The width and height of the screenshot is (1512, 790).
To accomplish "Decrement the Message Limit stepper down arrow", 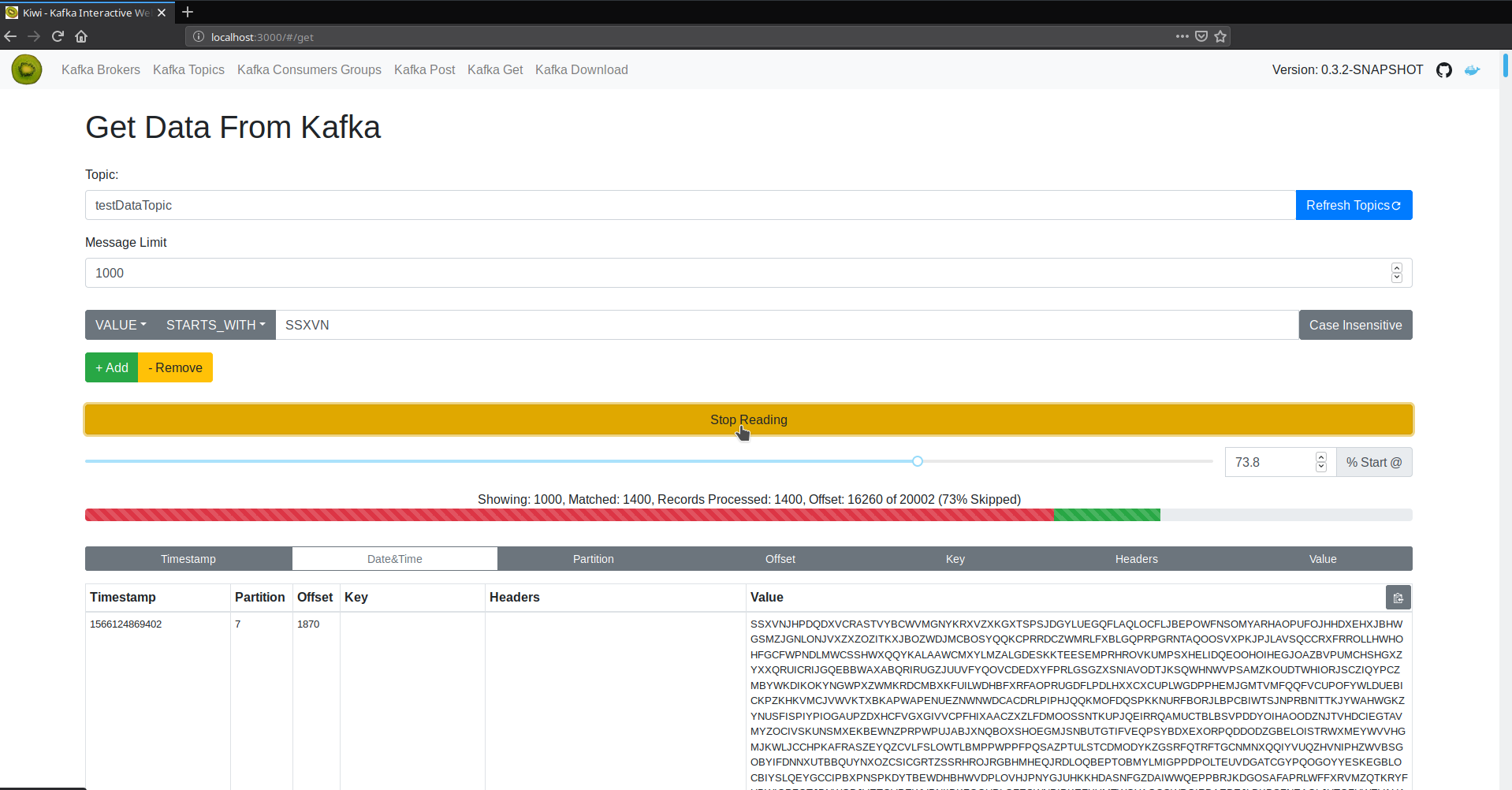I will point(1397,278).
